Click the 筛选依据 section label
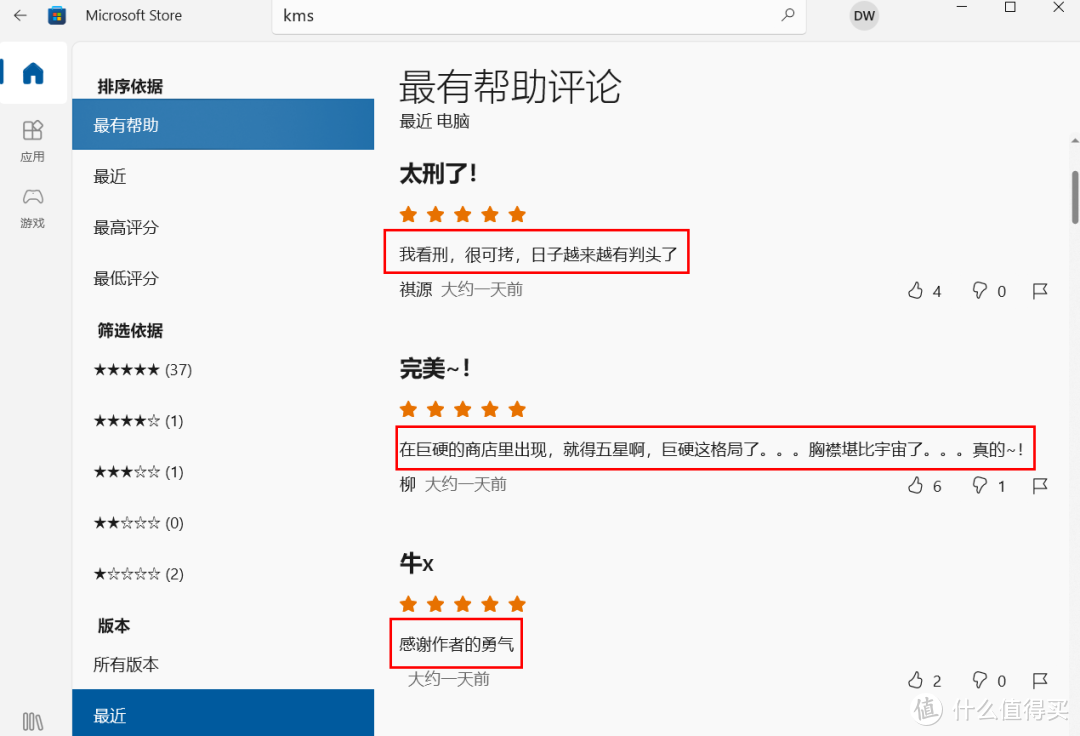Screen dimensions: 1080x736 pyautogui.click(x=130, y=330)
